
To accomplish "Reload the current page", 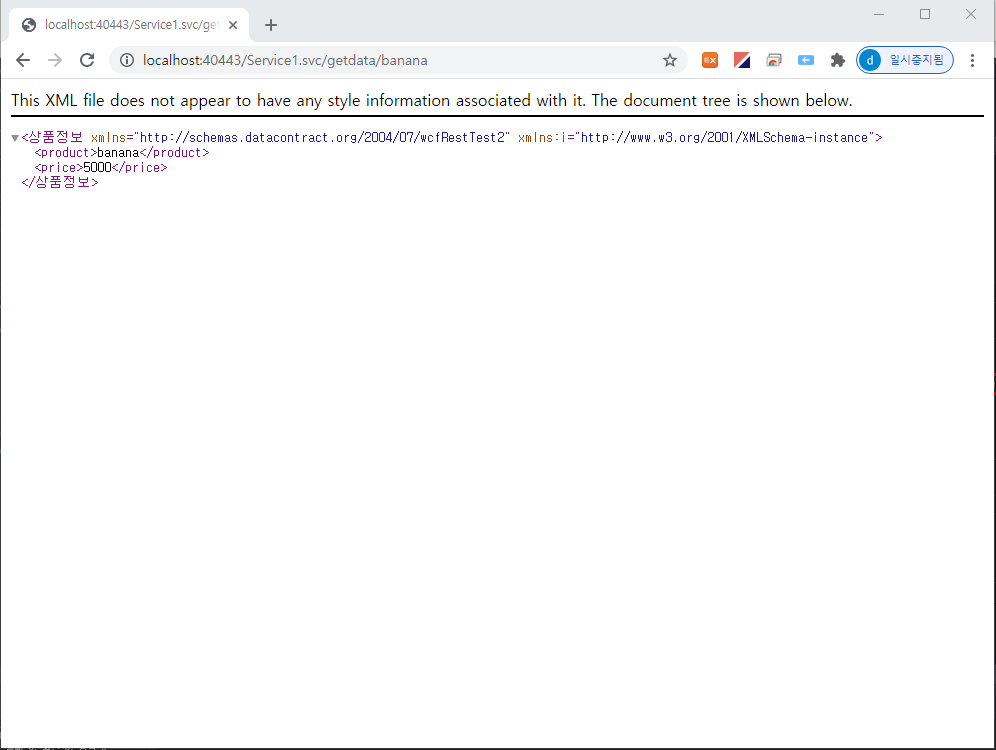I will click(x=87, y=60).
